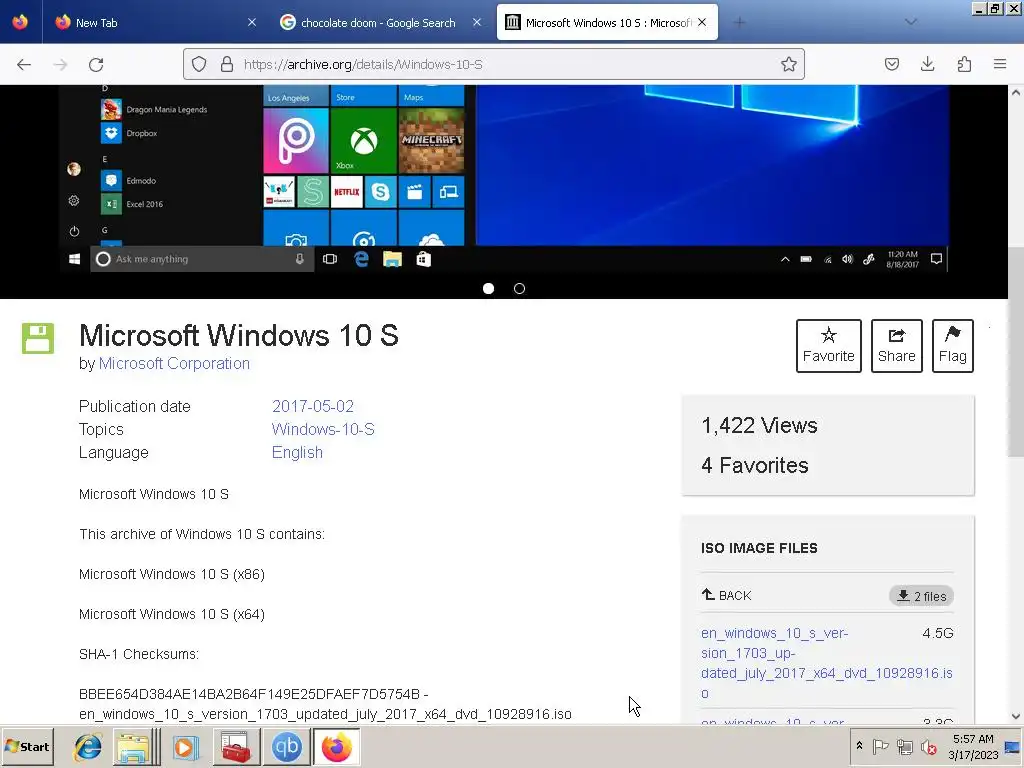Viewport: 1024px width, 768px height.
Task: Open tracking protection shield icon
Action: 199,64
